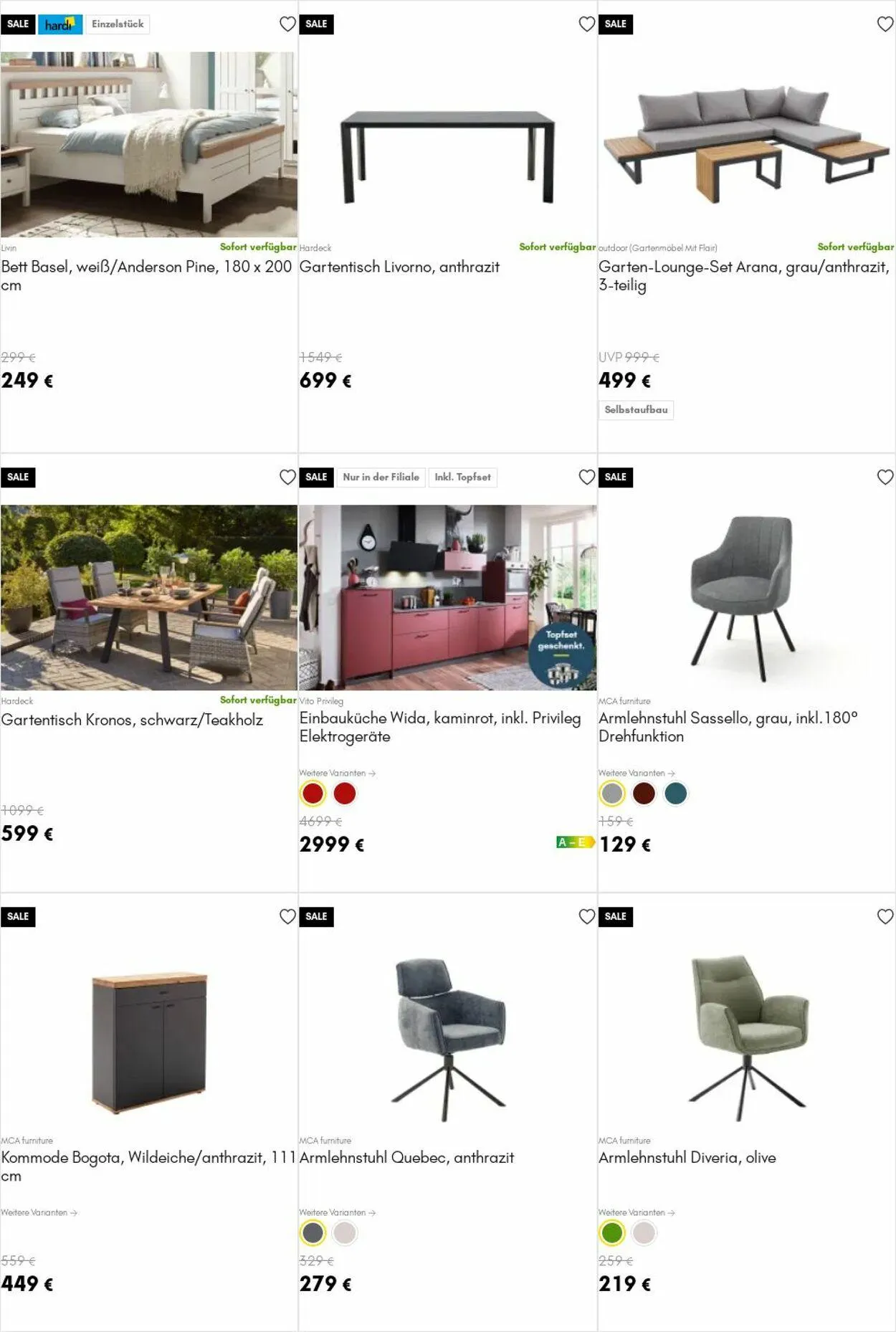Click heart icon on Garten-Lounge-Set Arana
The width and height of the screenshot is (896, 1332).
[885, 24]
